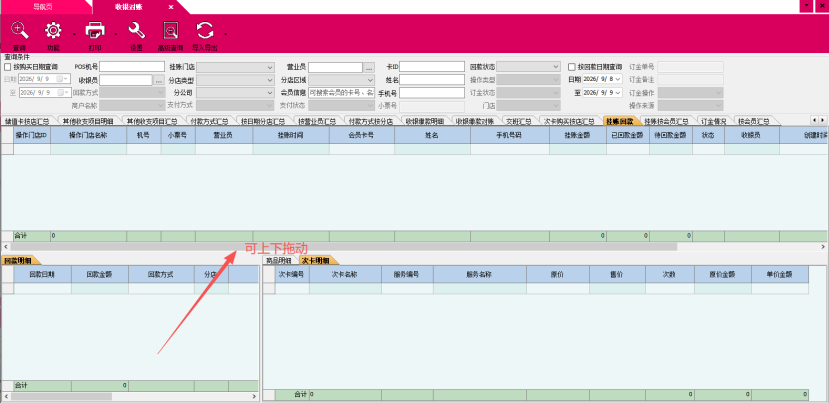The image size is (829, 403).
Task: Enable the 按购买日期查询 checkbox
Action: pyautogui.click(x=7, y=67)
